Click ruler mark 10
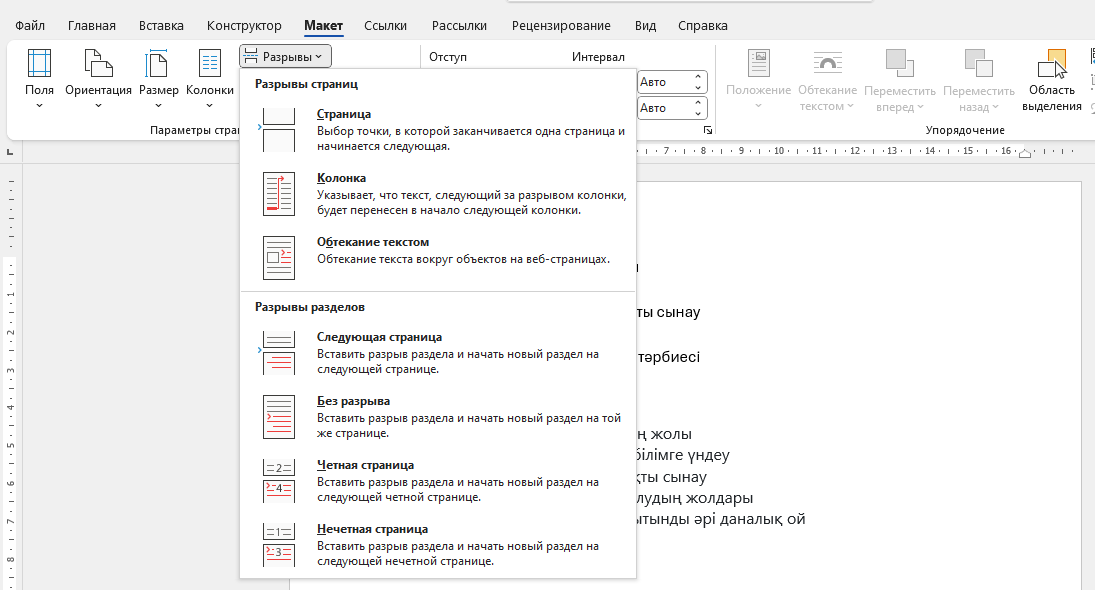The image size is (1095, 590). 779,151
